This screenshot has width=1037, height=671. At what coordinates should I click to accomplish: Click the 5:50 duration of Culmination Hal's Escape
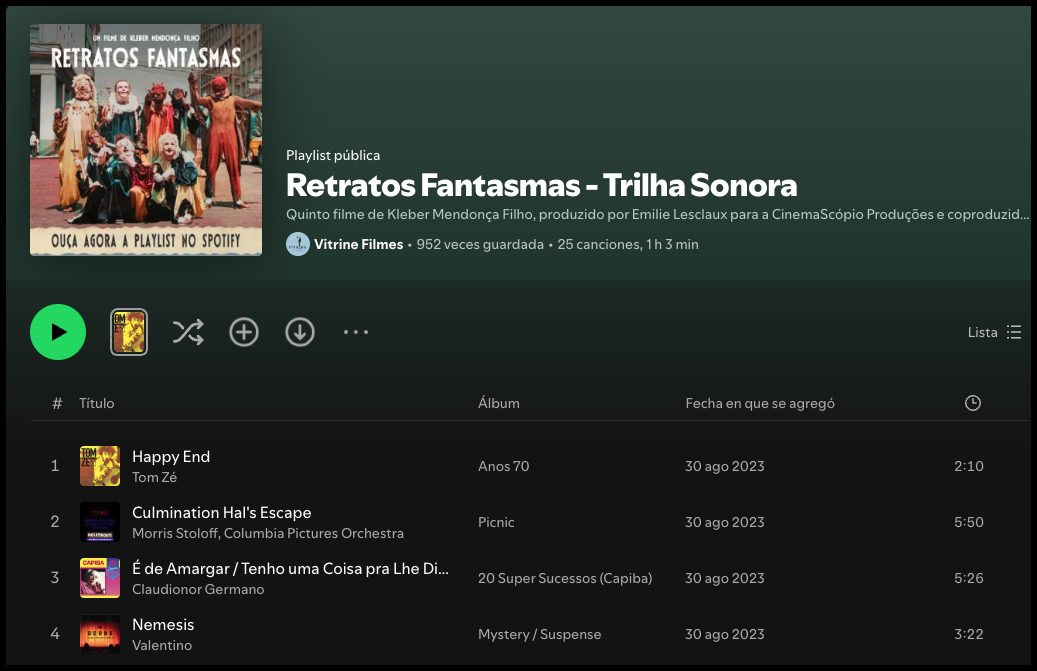[968, 522]
